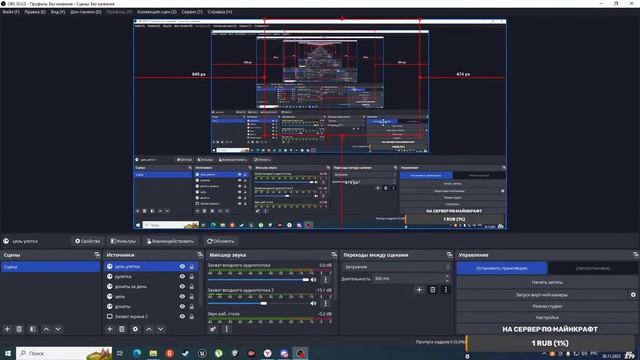The height and width of the screenshot is (360, 640).
Task: Click Настройки button in Управление panel
Action: click(x=547, y=318)
